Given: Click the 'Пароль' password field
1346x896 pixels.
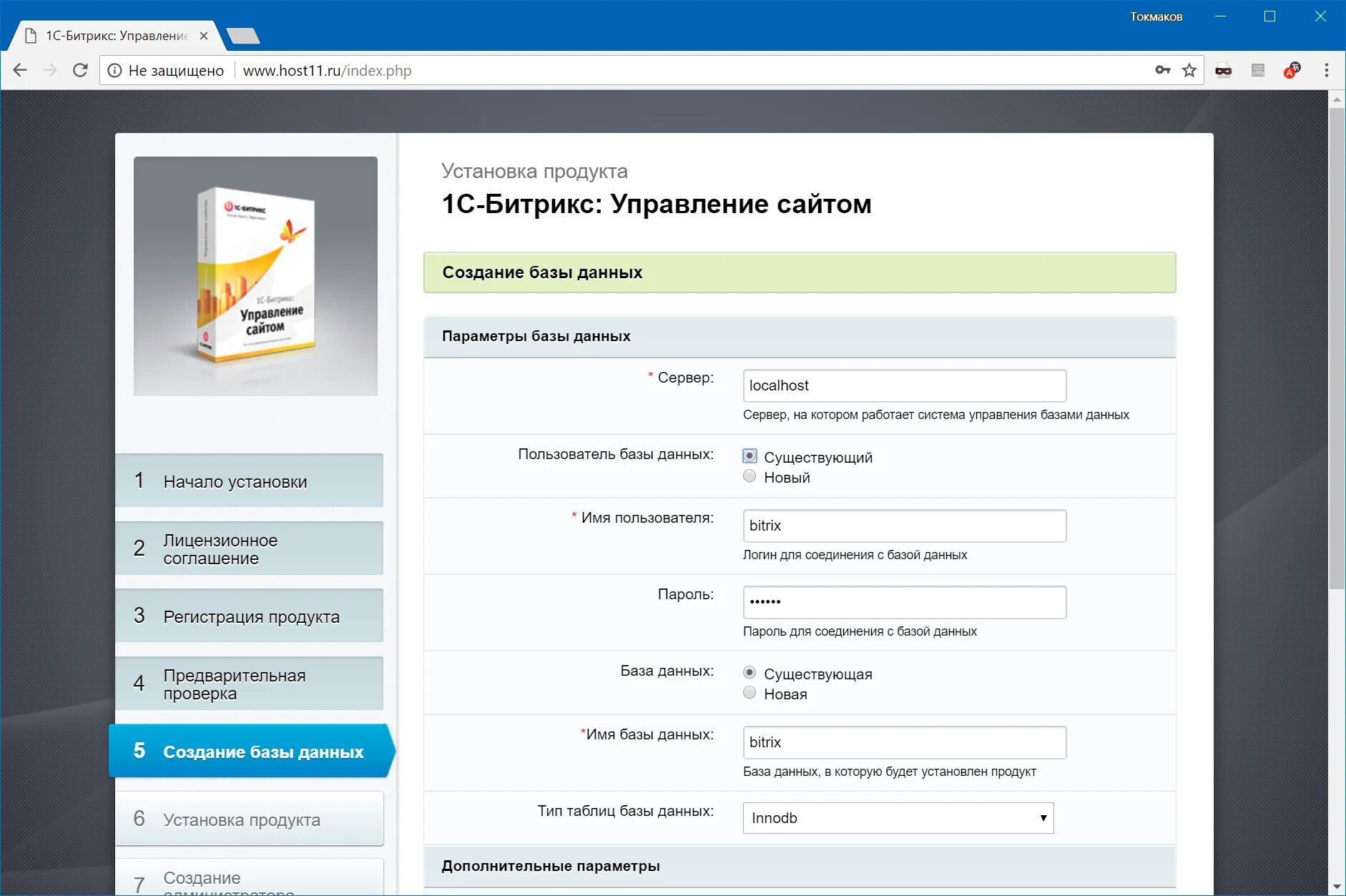Looking at the screenshot, I should click(x=905, y=602).
